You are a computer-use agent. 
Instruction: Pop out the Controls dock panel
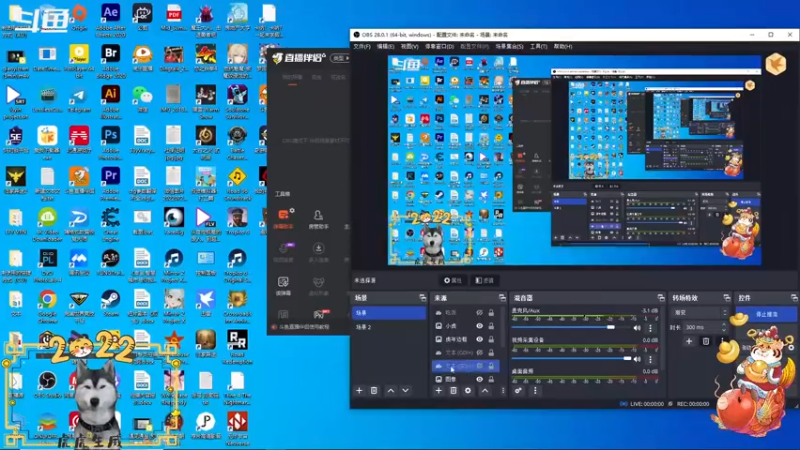[794, 297]
